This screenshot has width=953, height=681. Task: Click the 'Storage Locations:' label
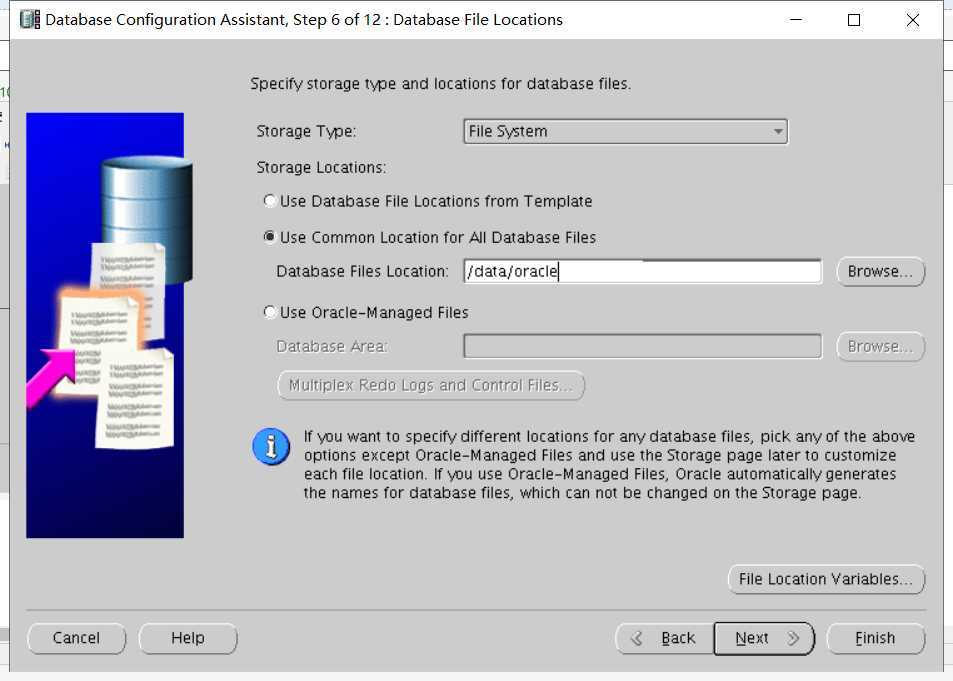321,167
